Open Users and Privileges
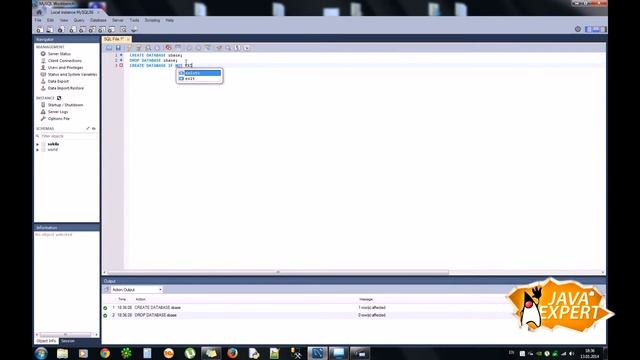Image resolution: width=640 pixels, height=360 pixels. coord(65,68)
